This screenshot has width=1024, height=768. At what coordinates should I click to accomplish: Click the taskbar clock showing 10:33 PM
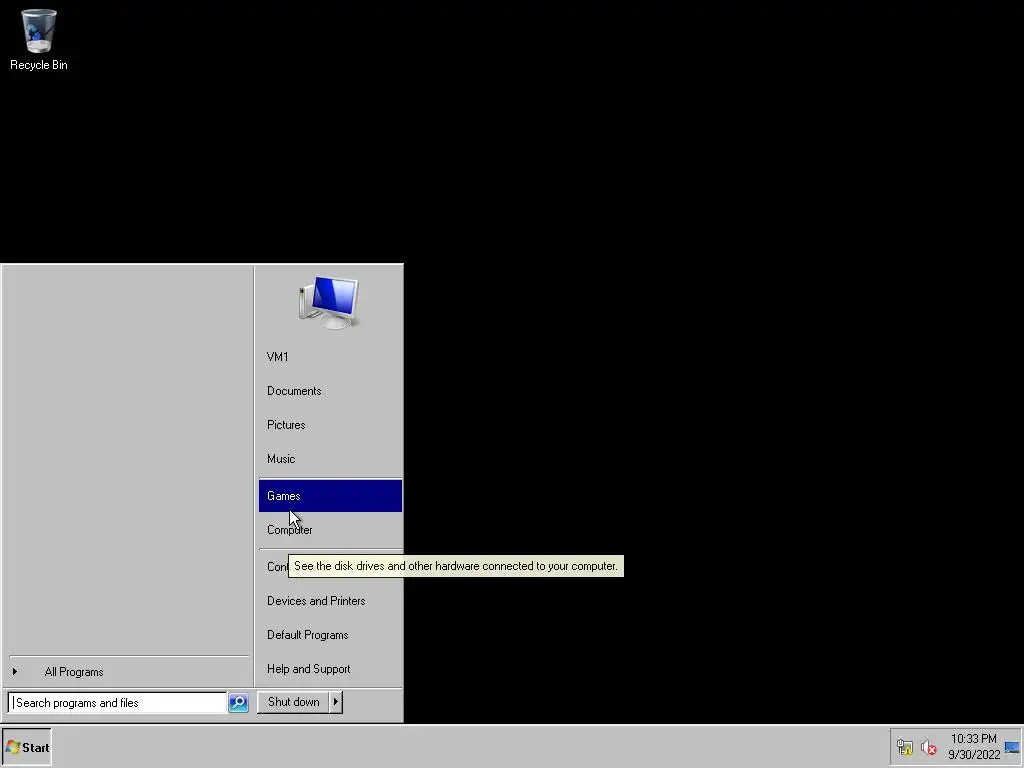pyautogui.click(x=974, y=746)
